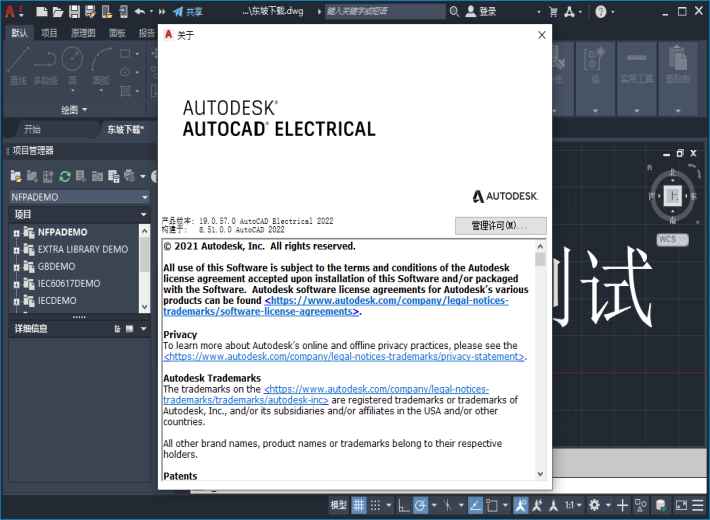Select the Line draw tool in ribbon
The width and height of the screenshot is (710, 520).
tap(19, 66)
